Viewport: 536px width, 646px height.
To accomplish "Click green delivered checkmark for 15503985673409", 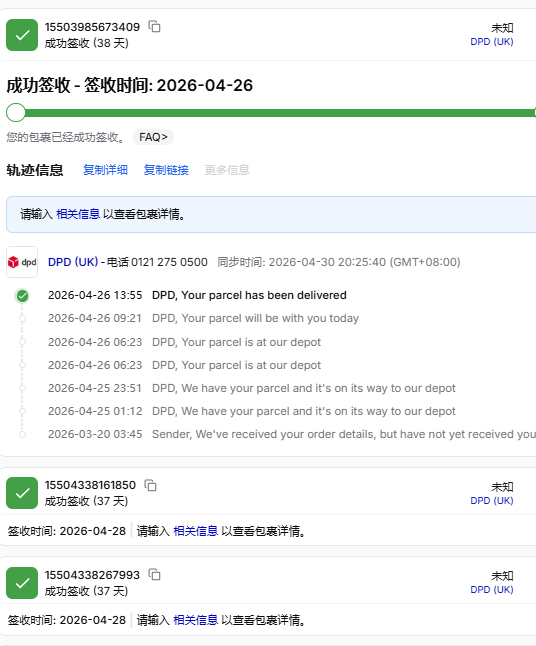I will [x=22, y=35].
